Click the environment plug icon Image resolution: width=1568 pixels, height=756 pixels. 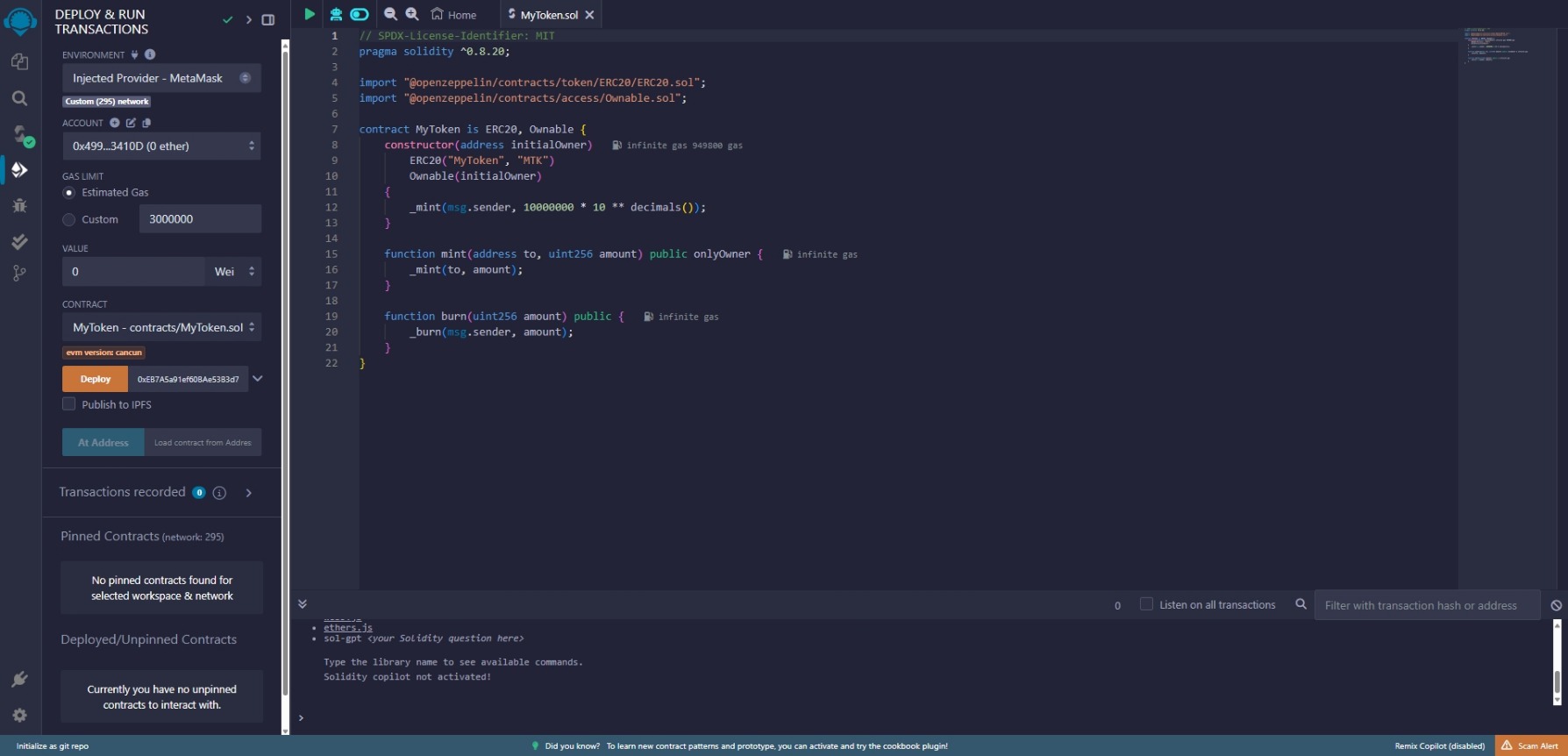pyautogui.click(x=135, y=54)
